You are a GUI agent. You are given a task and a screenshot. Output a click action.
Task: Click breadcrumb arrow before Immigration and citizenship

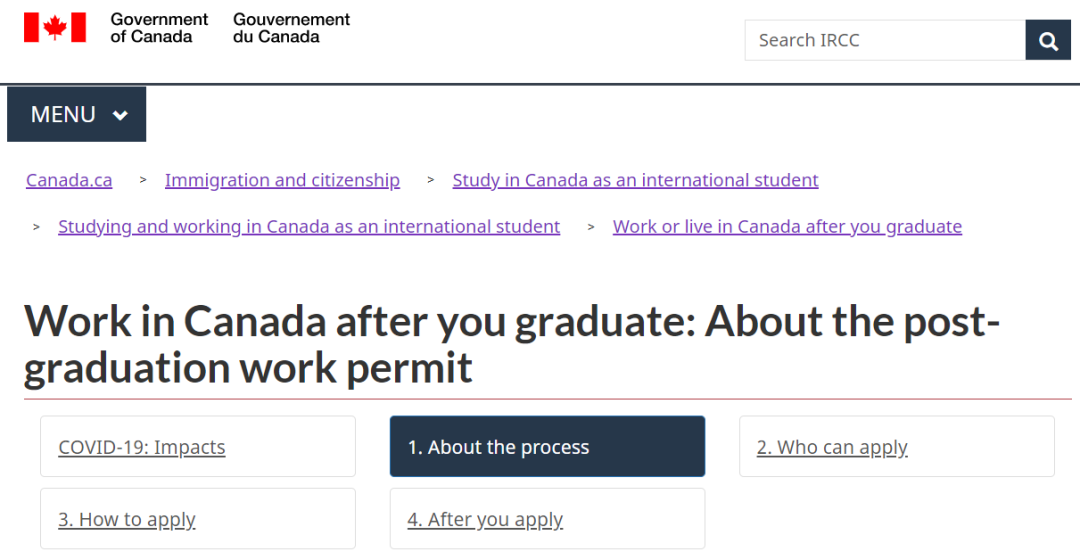pyautogui.click(x=143, y=180)
